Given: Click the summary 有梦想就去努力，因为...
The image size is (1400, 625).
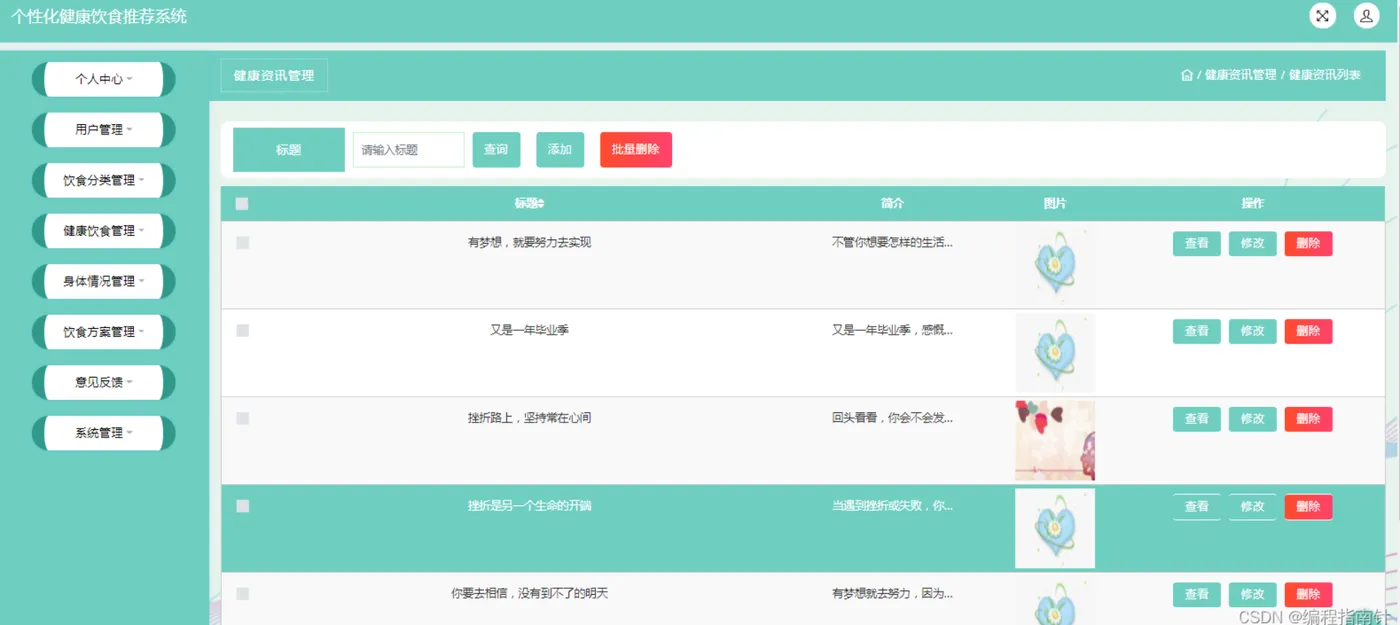Looking at the screenshot, I should (892, 594).
